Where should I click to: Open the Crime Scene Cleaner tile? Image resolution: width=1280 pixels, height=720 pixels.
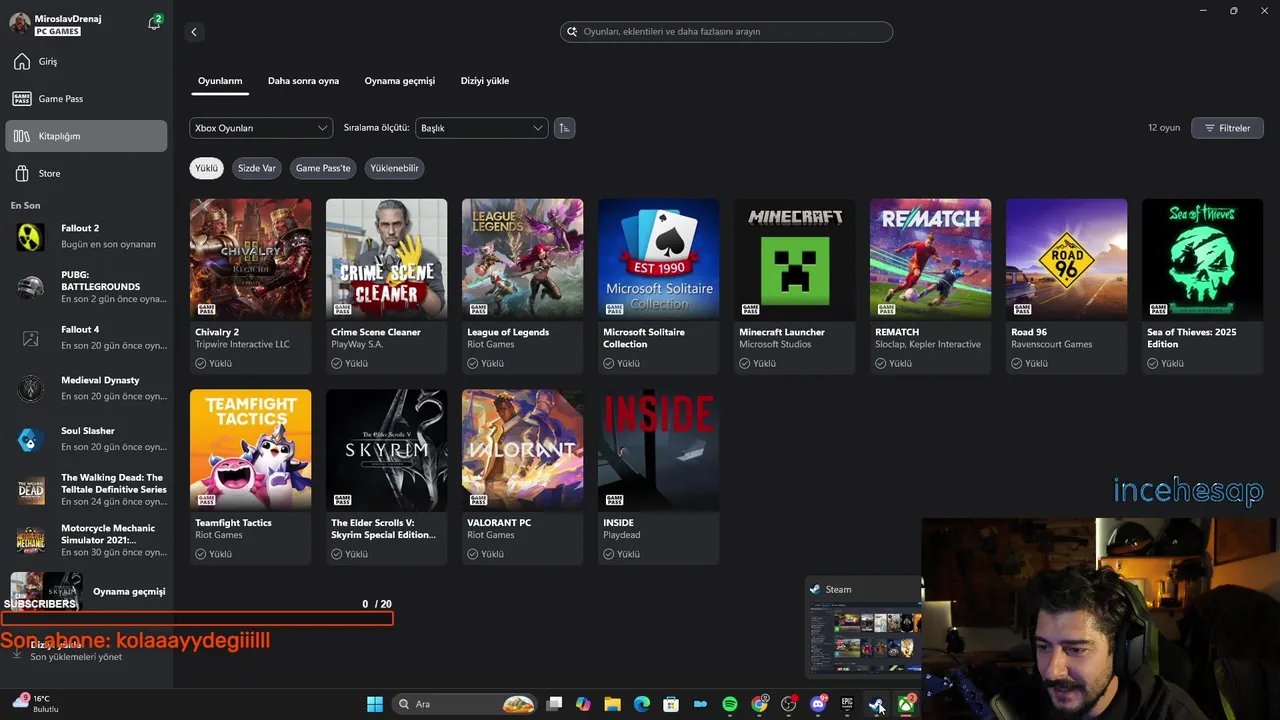pos(386,286)
